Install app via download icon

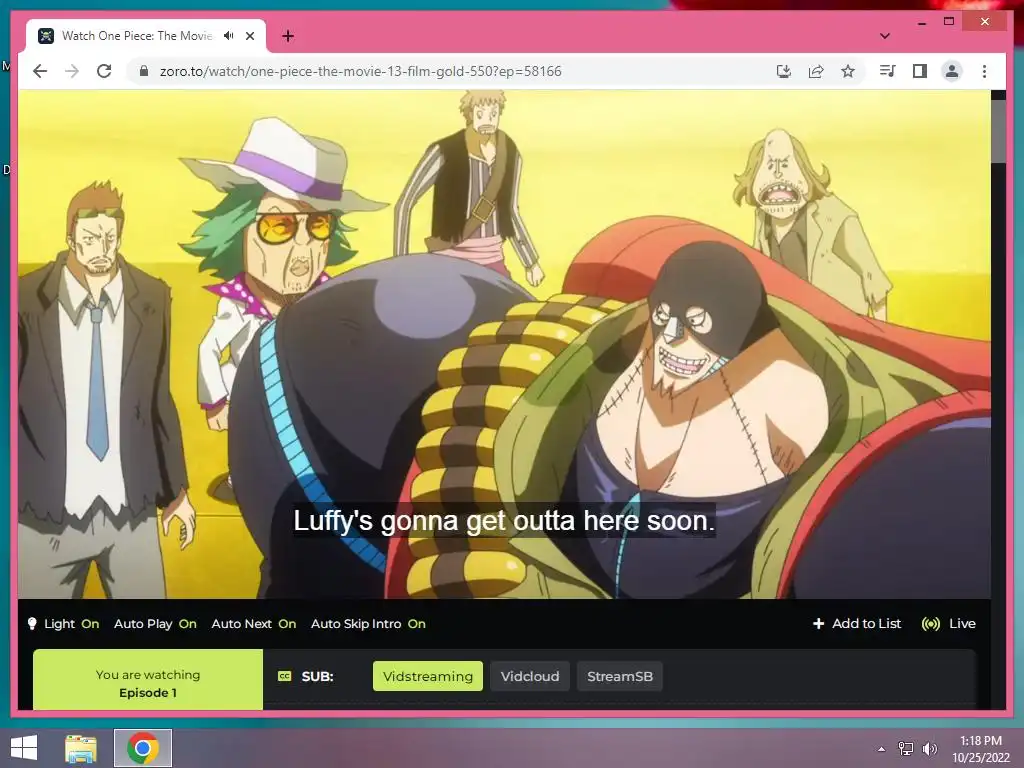click(784, 71)
